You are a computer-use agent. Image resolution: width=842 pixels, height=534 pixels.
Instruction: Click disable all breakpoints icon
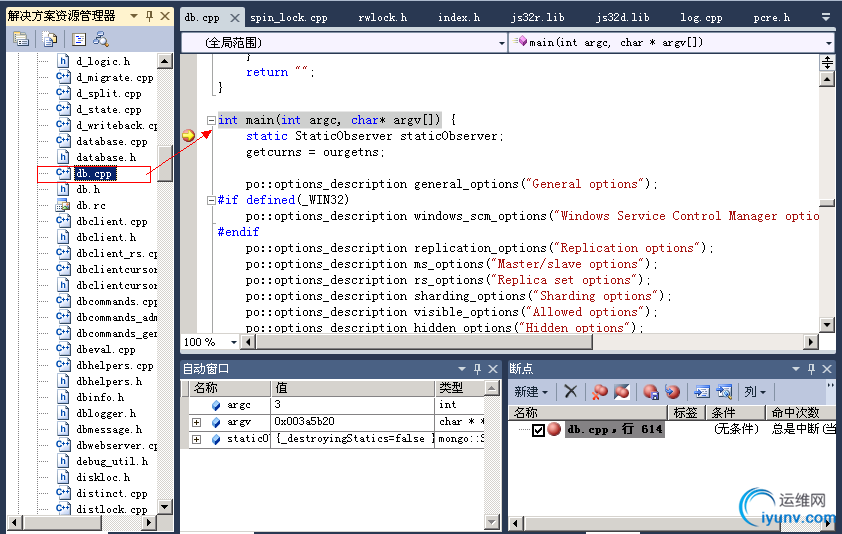click(x=620, y=392)
